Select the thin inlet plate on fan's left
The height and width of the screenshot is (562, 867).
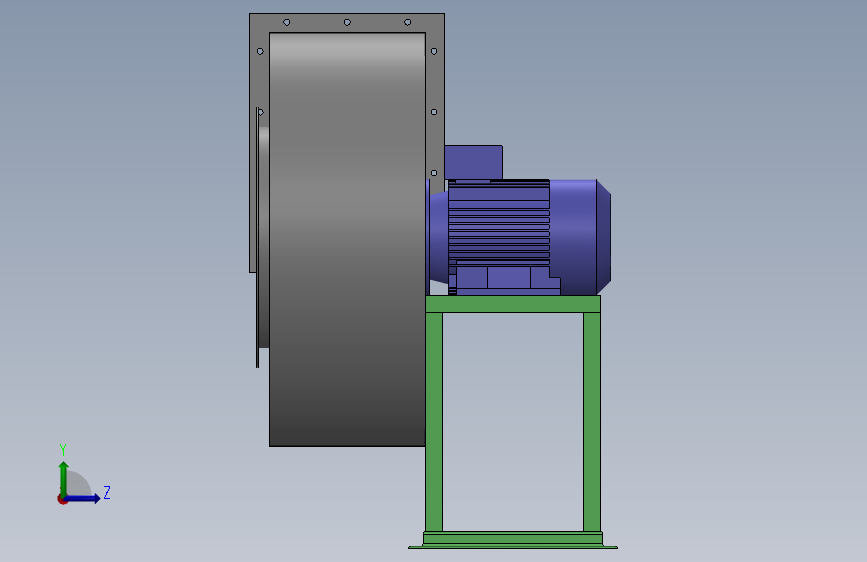257,238
